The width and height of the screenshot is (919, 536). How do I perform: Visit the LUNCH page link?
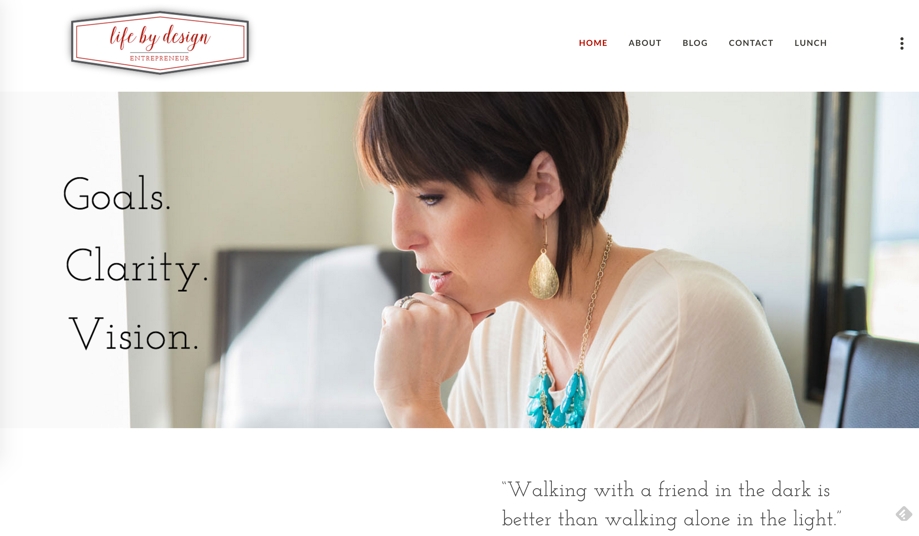(811, 43)
